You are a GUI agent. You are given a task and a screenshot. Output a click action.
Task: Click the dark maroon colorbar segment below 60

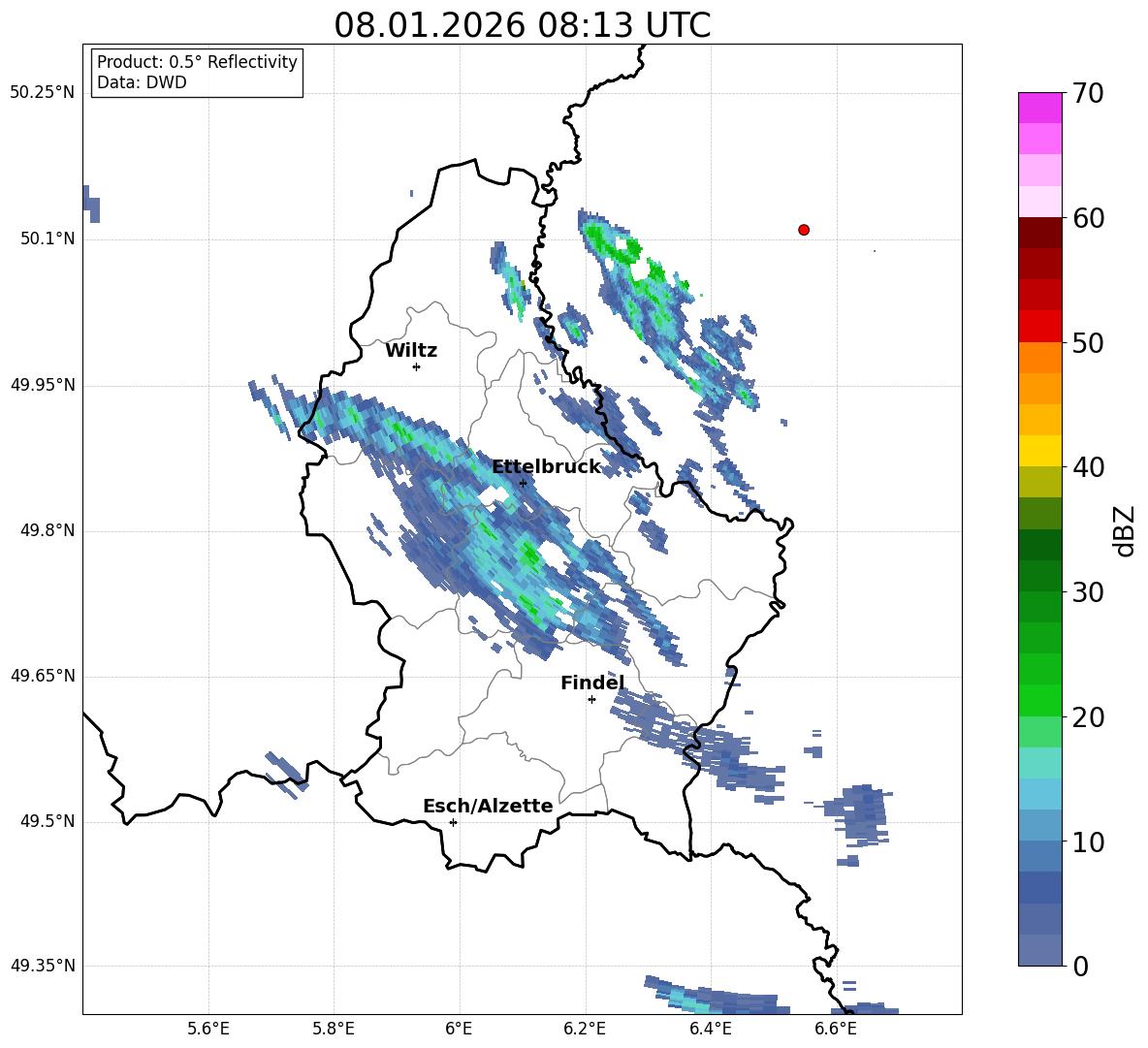1039,233
